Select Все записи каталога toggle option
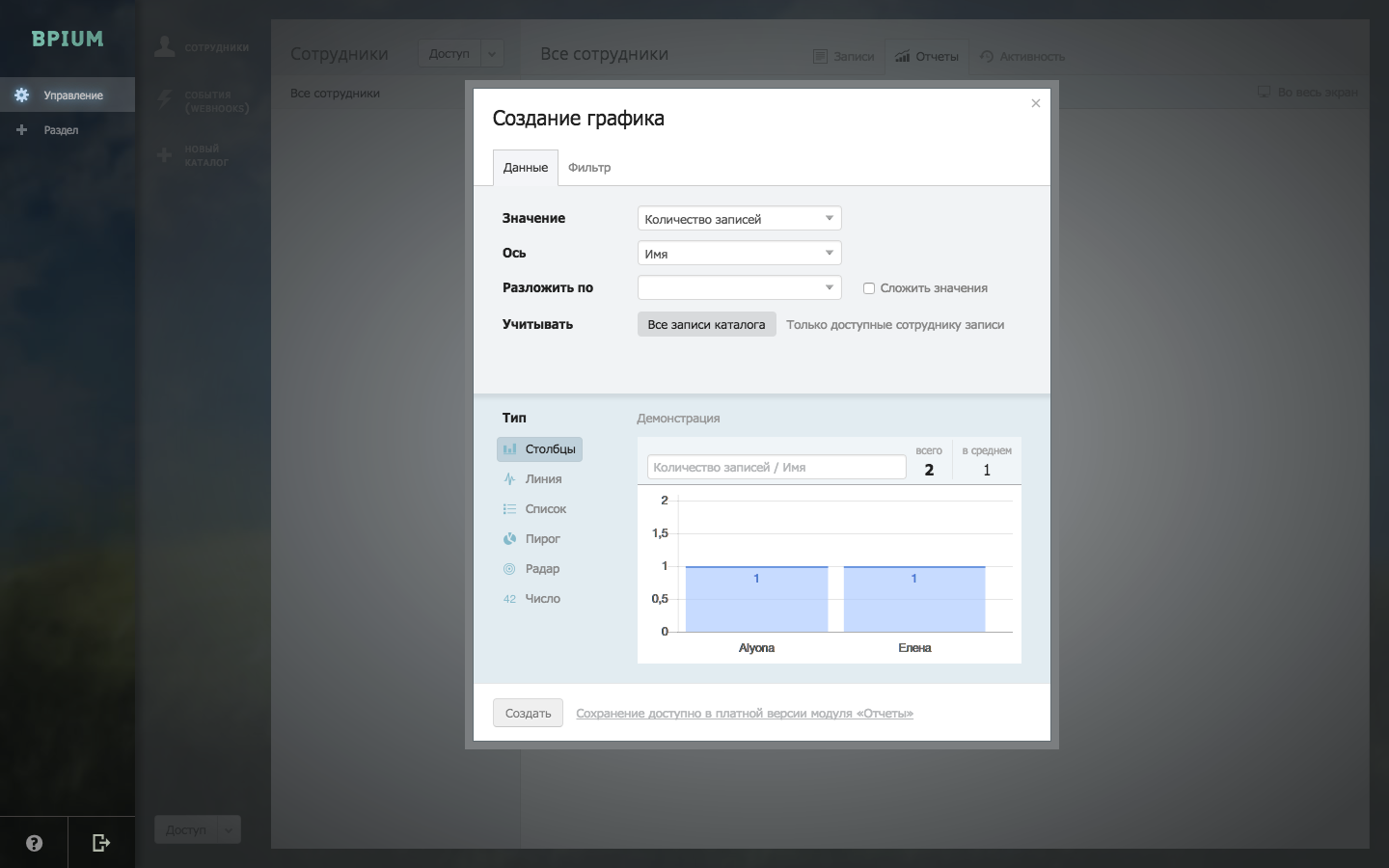1389x868 pixels. click(x=706, y=325)
